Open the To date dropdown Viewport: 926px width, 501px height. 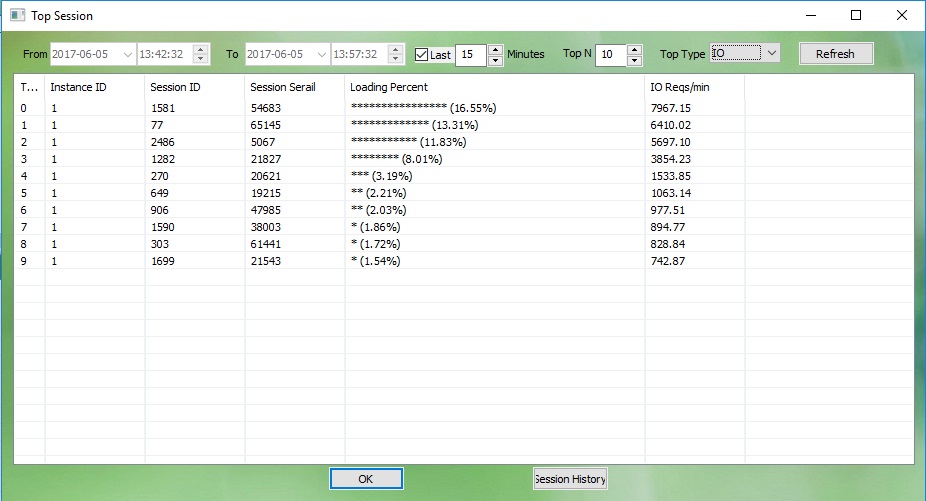click(322, 54)
